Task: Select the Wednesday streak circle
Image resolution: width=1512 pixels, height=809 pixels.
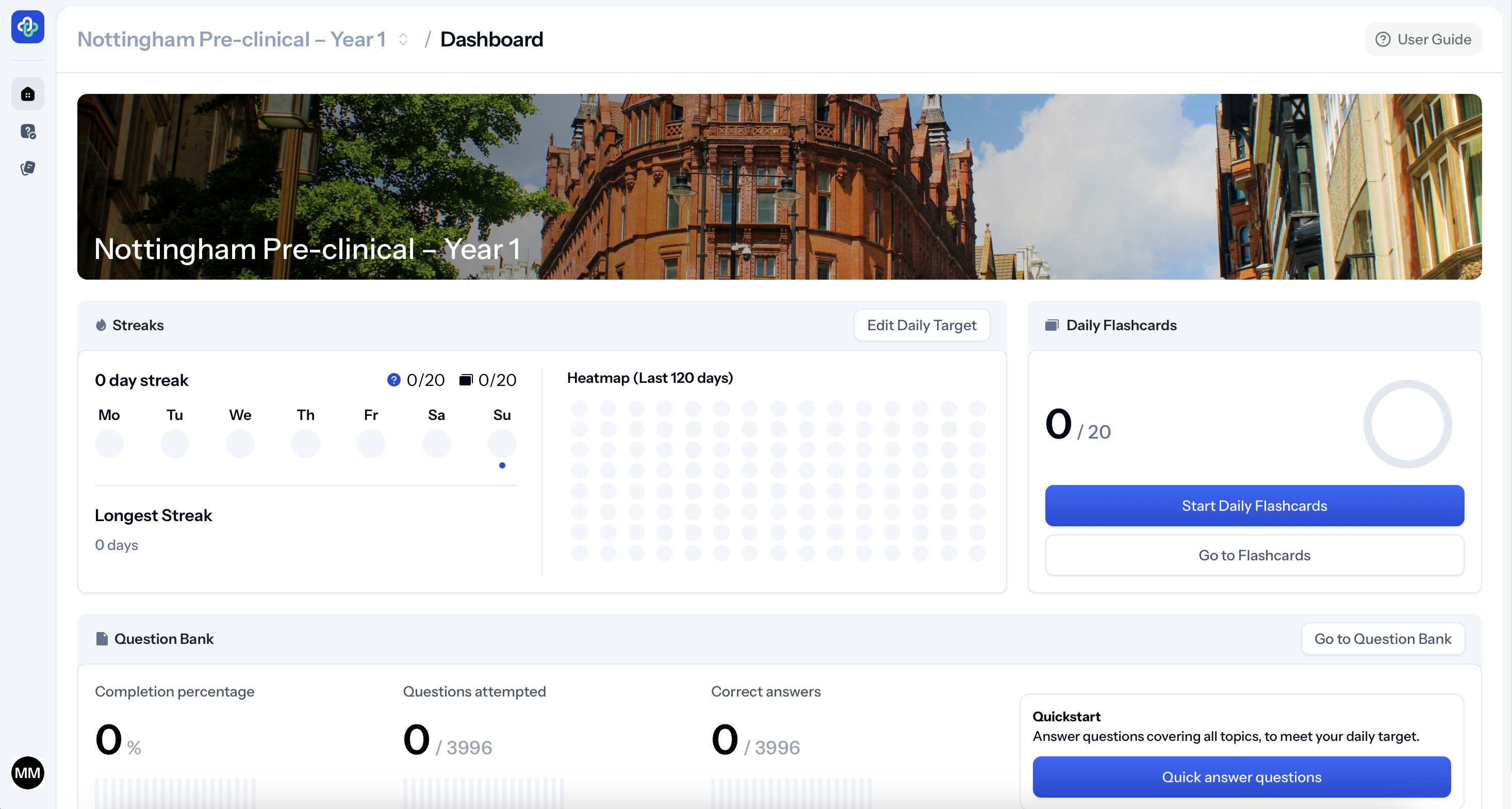Action: [x=240, y=443]
